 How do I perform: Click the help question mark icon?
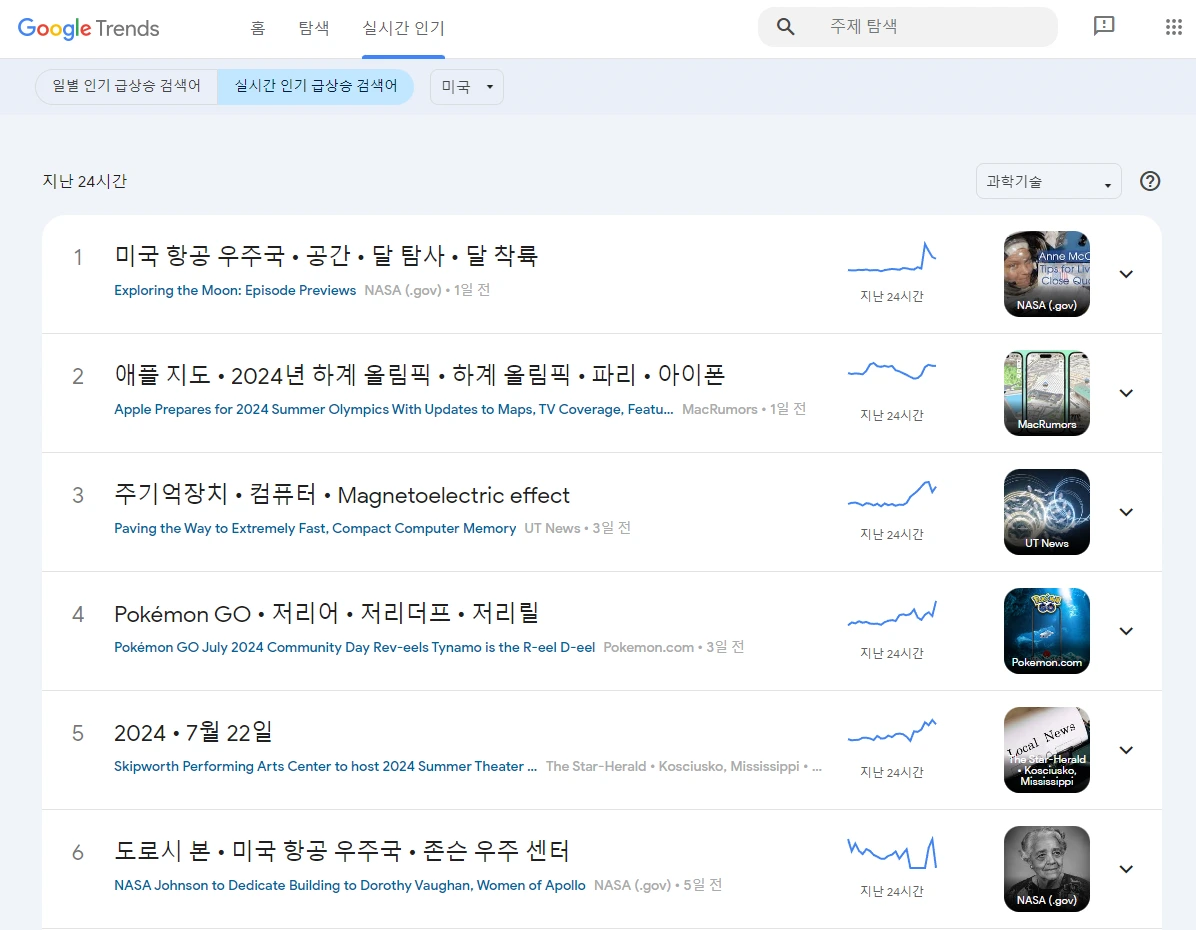click(x=1149, y=181)
